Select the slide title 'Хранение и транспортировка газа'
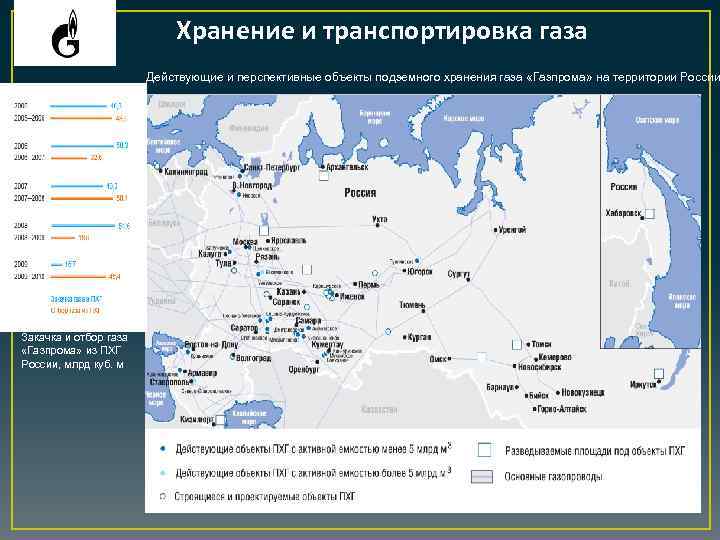Image resolution: width=720 pixels, height=540 pixels. 381,31
